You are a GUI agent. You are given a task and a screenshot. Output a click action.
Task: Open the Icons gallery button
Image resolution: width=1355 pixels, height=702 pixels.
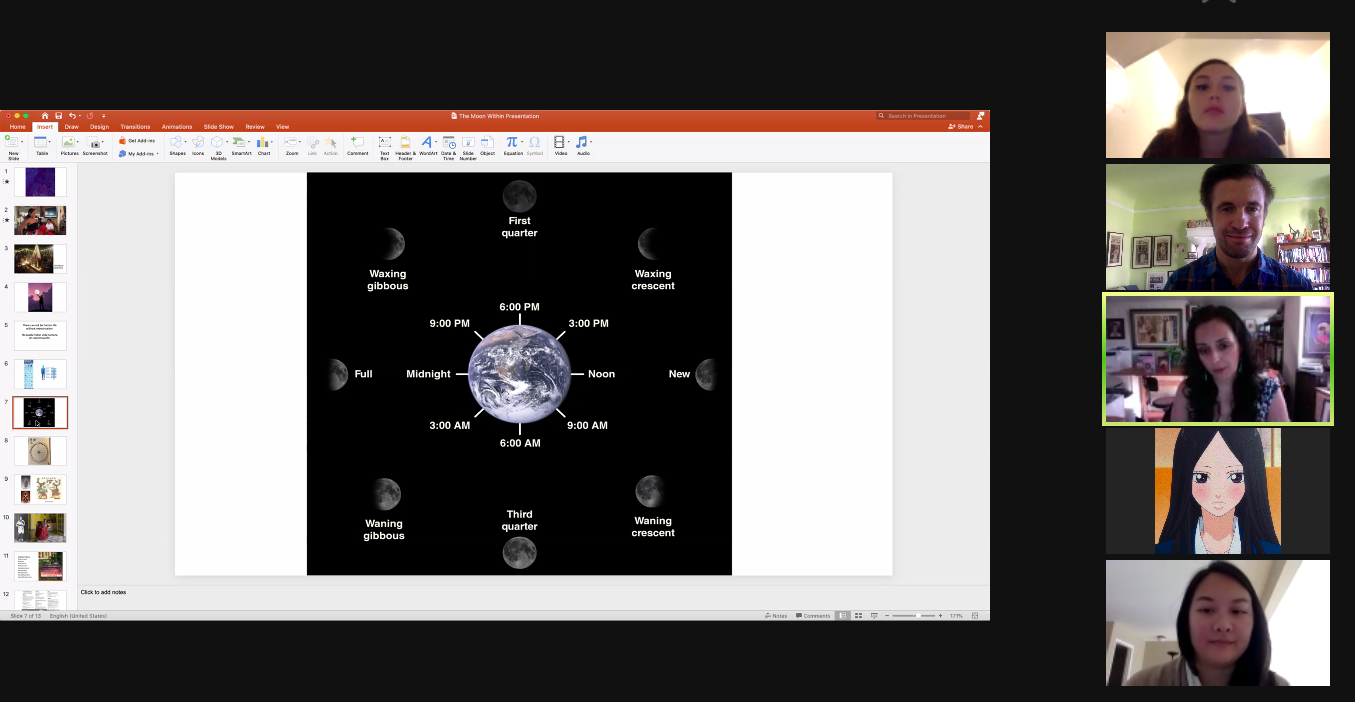click(198, 143)
